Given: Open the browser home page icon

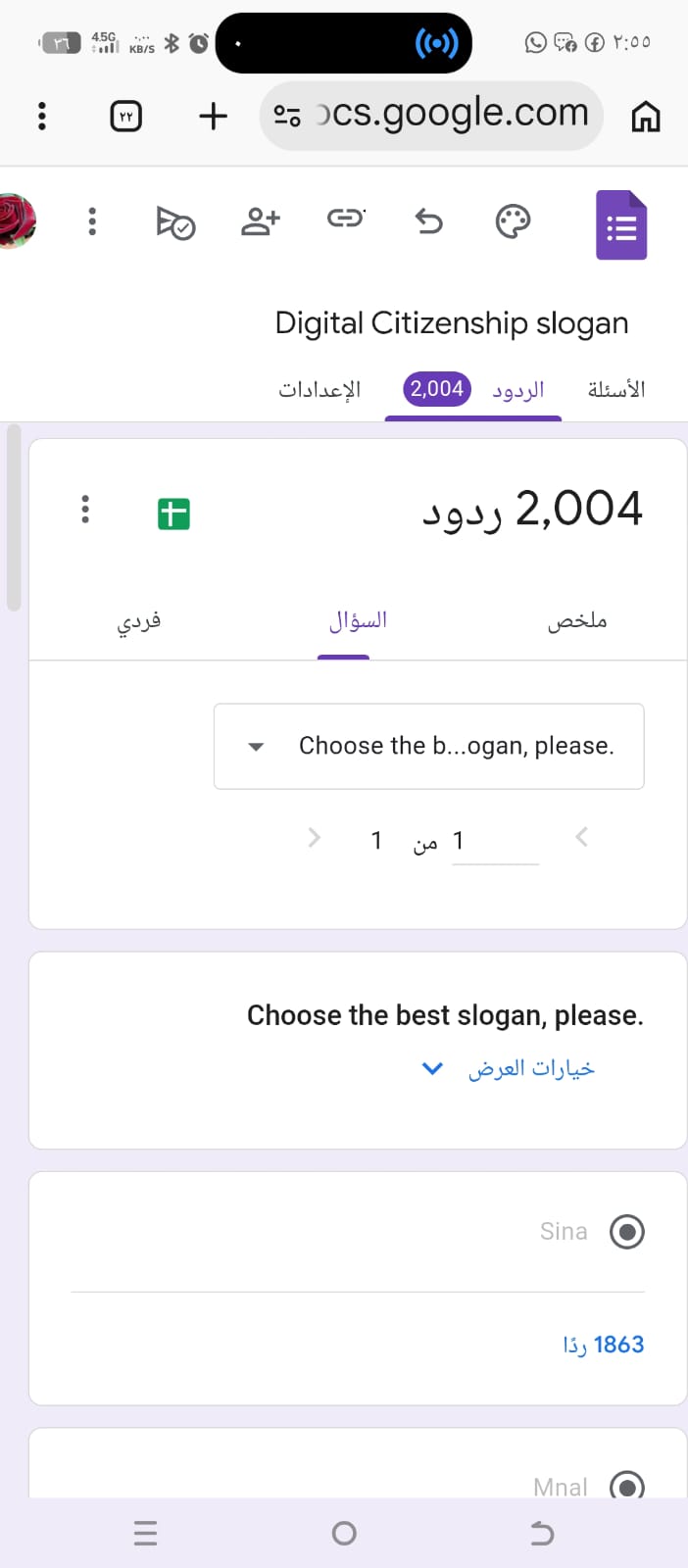Looking at the screenshot, I should tap(645, 117).
